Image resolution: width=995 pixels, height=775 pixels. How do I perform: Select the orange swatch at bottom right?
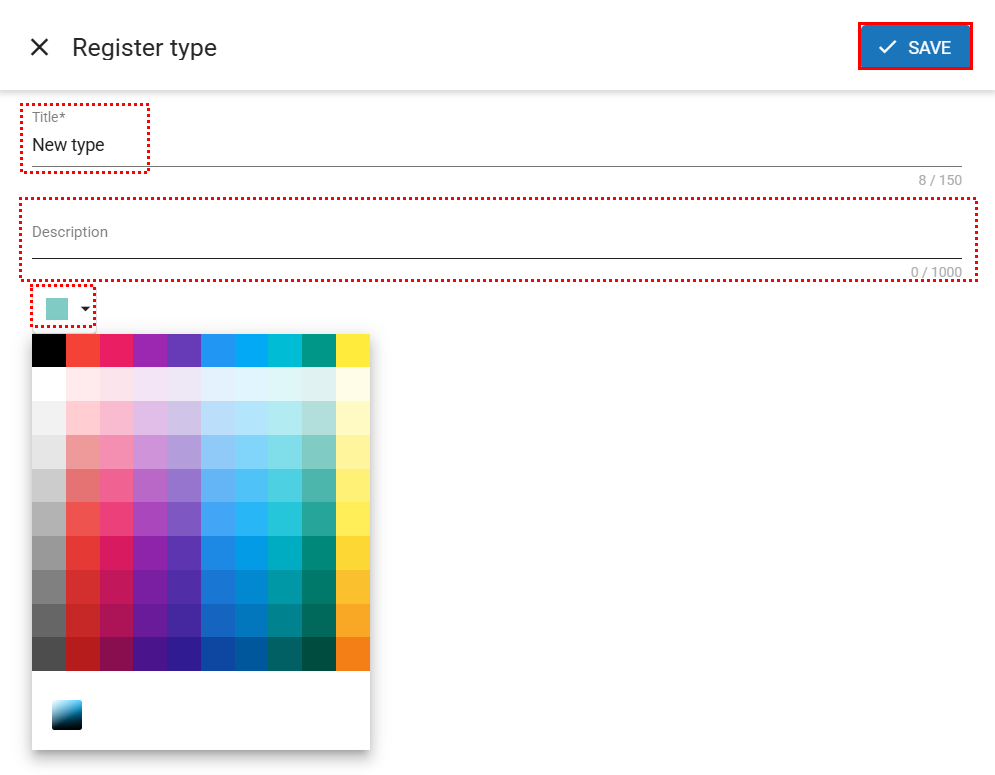click(353, 654)
